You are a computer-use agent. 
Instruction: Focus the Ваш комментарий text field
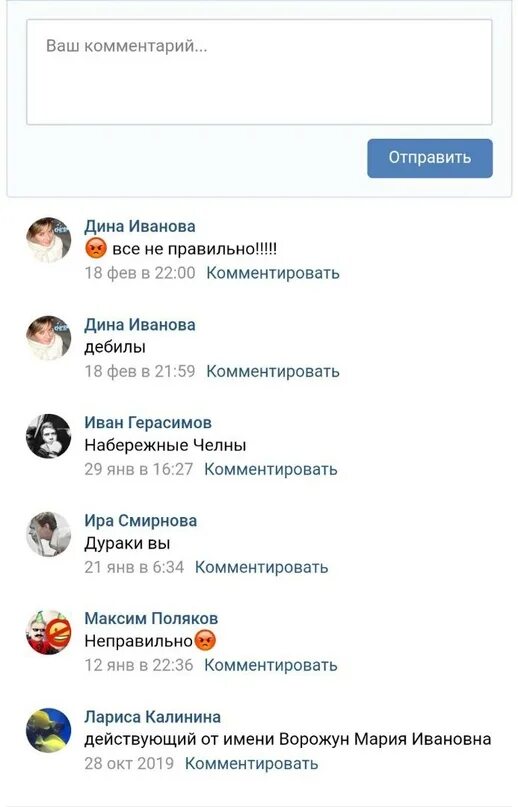click(259, 72)
